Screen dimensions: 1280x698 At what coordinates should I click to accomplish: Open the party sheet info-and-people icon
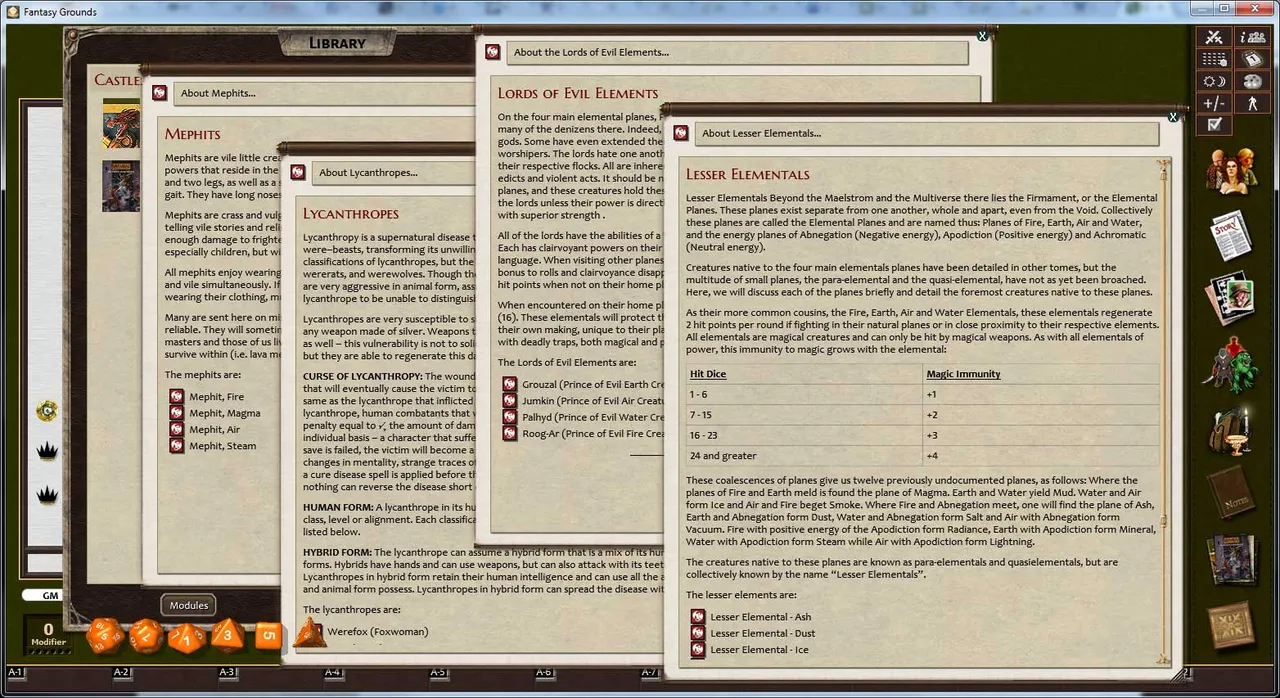[x=1252, y=37]
